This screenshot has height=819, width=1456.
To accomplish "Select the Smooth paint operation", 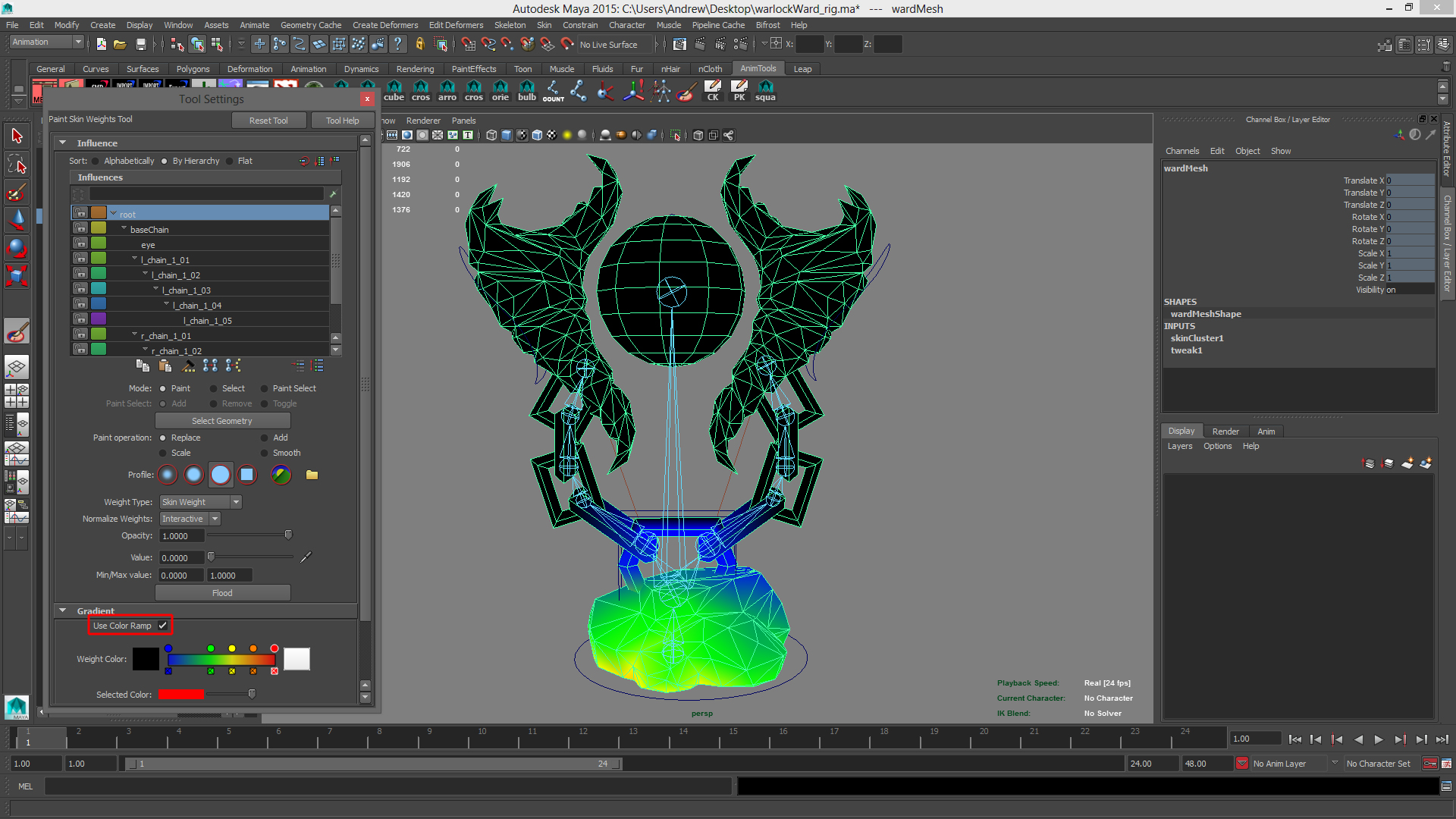I will click(x=265, y=453).
